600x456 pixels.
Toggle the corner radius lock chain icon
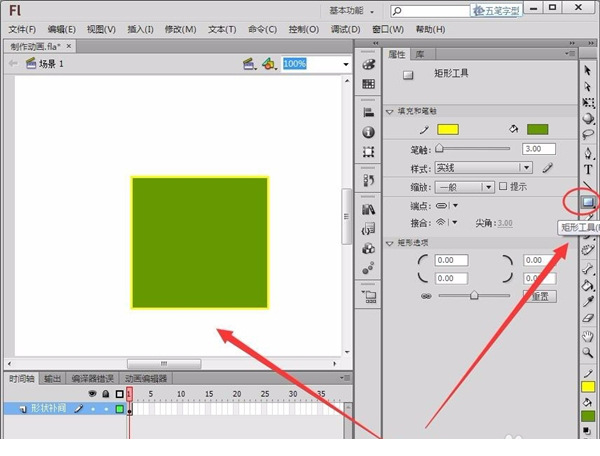coord(426,296)
